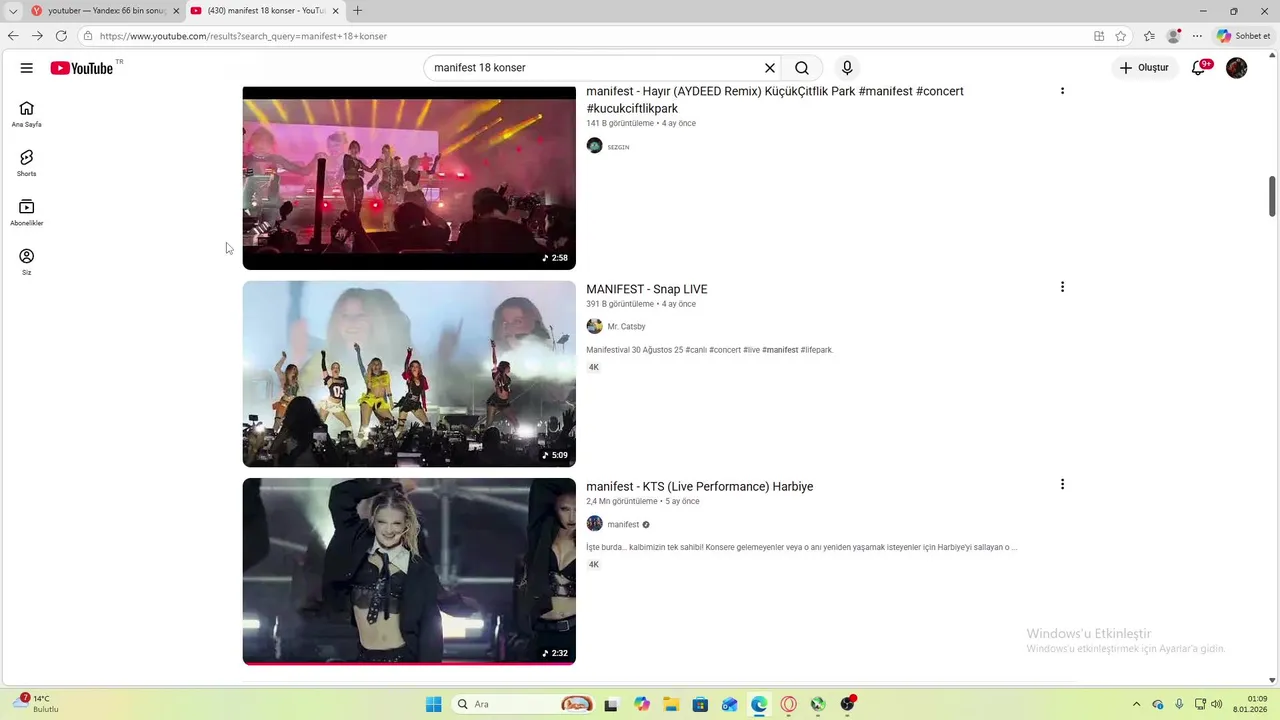Image resolution: width=1280 pixels, height=720 pixels.
Task: Go back in browser history
Action: pyautogui.click(x=13, y=36)
